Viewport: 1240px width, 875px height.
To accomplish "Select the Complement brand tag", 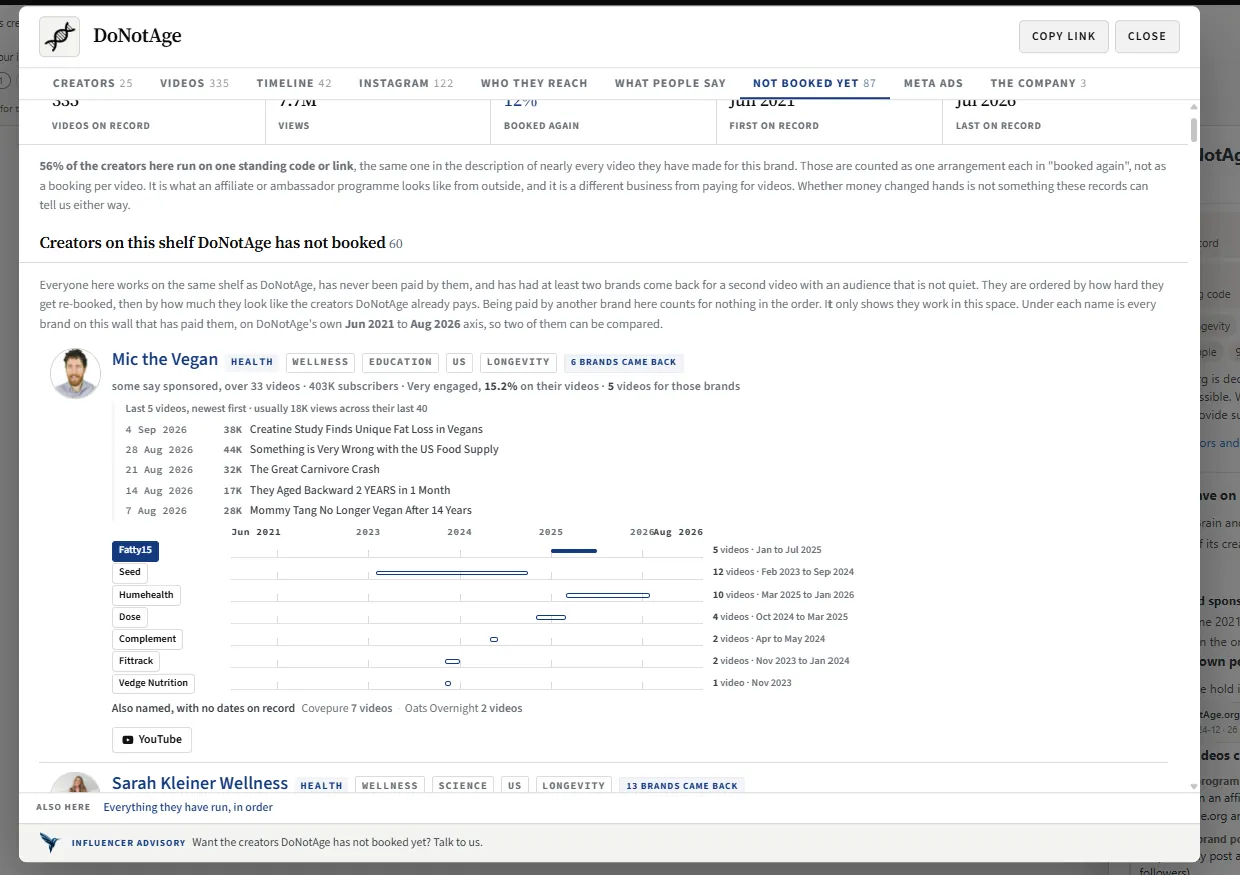I will coord(147,639).
